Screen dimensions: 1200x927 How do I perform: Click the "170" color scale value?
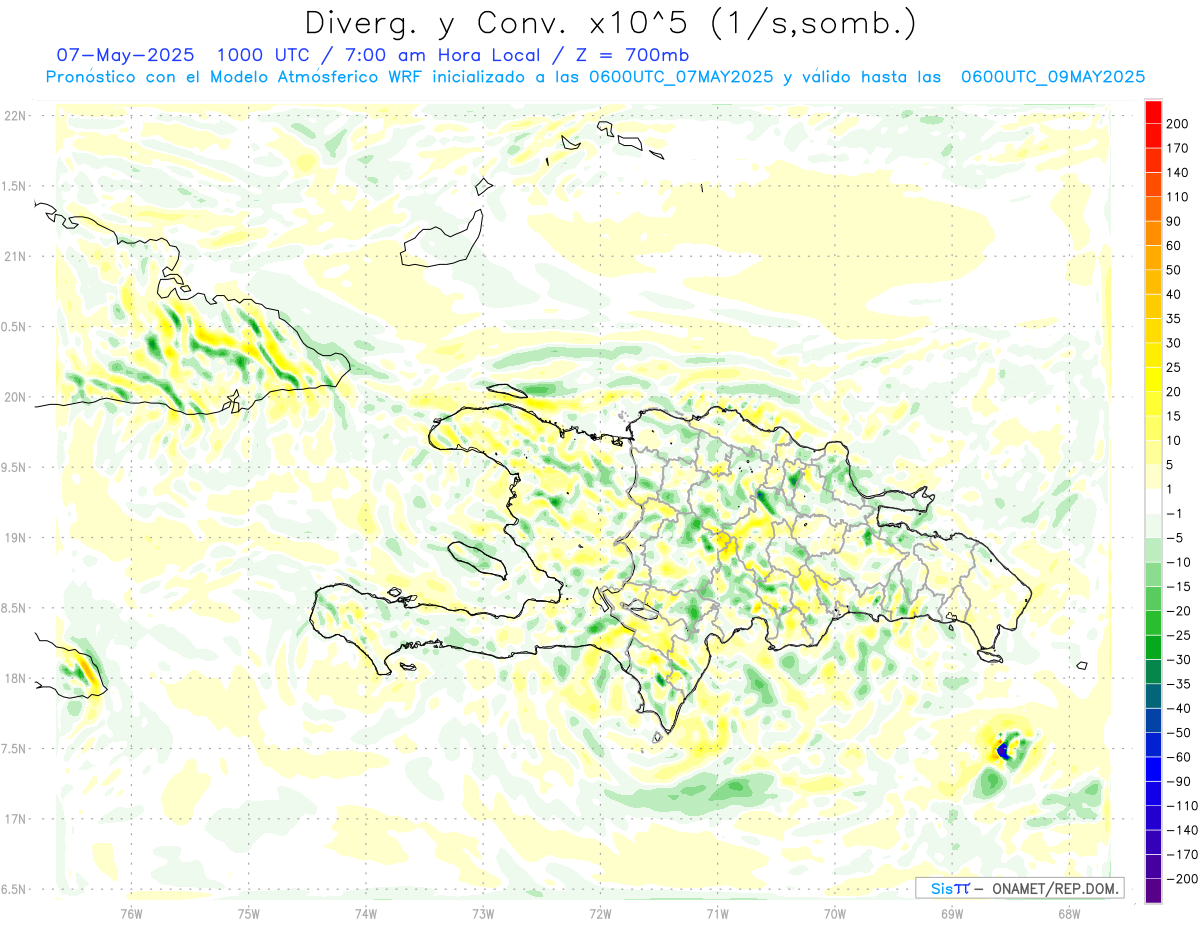(1177, 148)
